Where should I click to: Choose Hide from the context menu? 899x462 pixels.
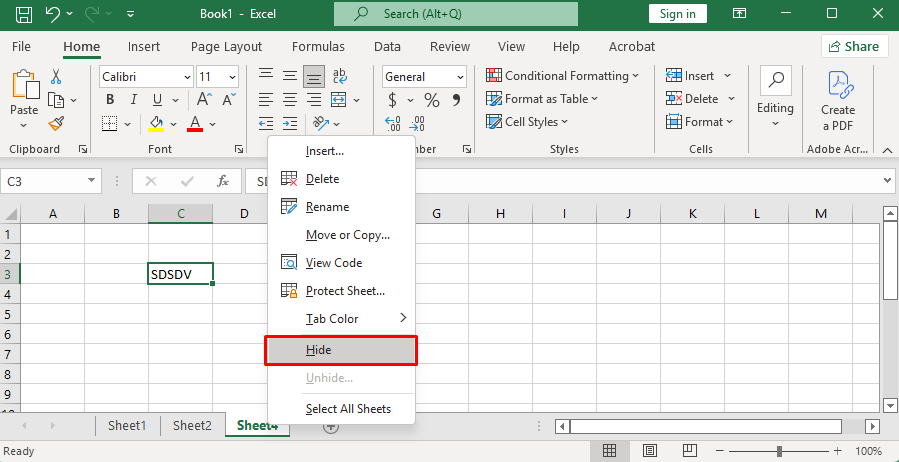pos(340,350)
